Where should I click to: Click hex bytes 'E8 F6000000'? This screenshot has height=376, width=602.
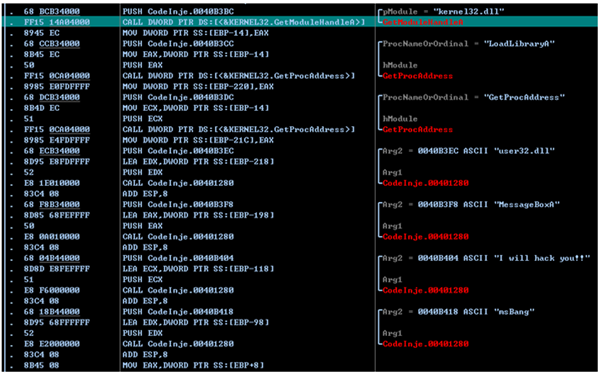tap(52, 290)
